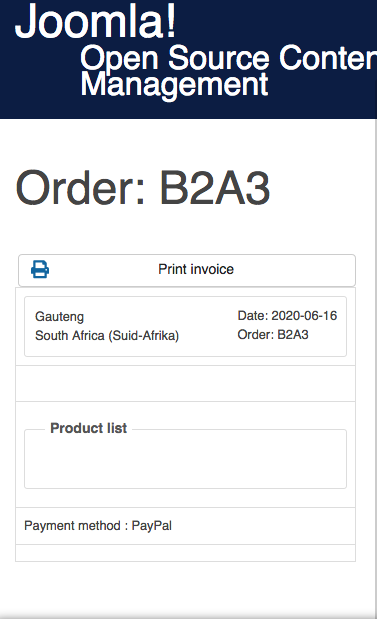Click the vertical scrollbar at right edge
Image resolution: width=377 pixels, height=619 pixels.
(x=375, y=367)
